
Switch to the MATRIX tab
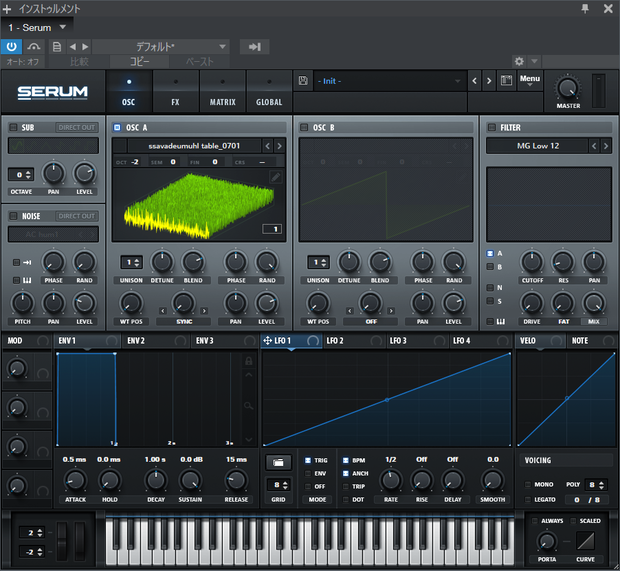223,92
